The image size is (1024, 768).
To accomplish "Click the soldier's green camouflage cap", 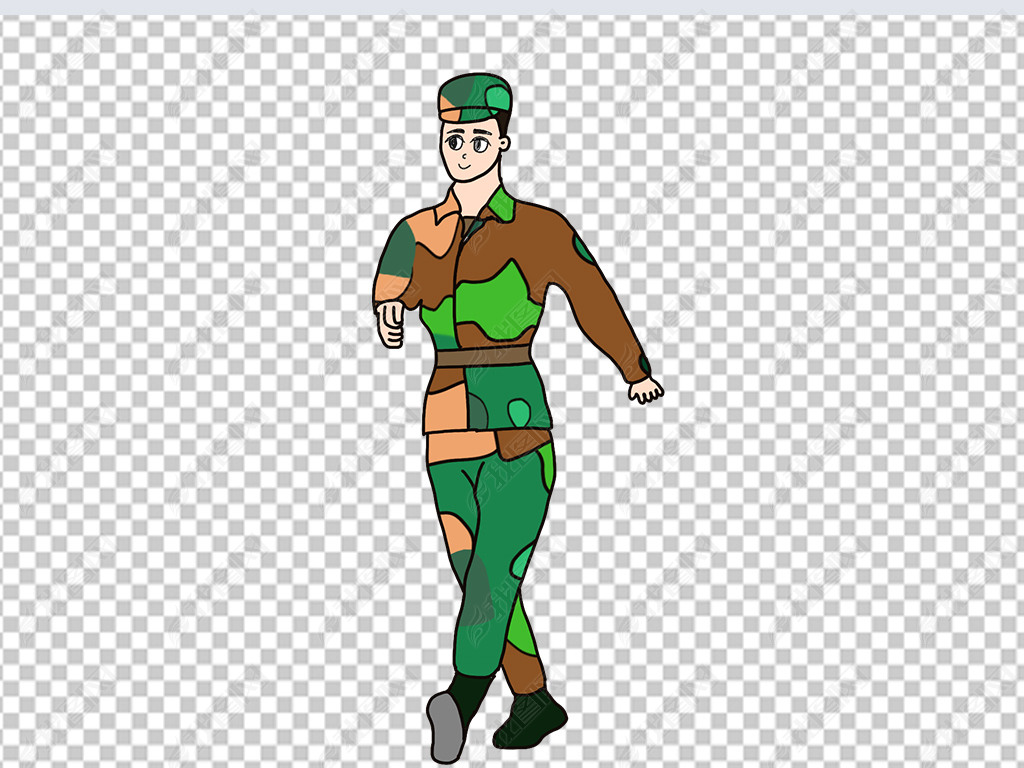I will tap(475, 97).
